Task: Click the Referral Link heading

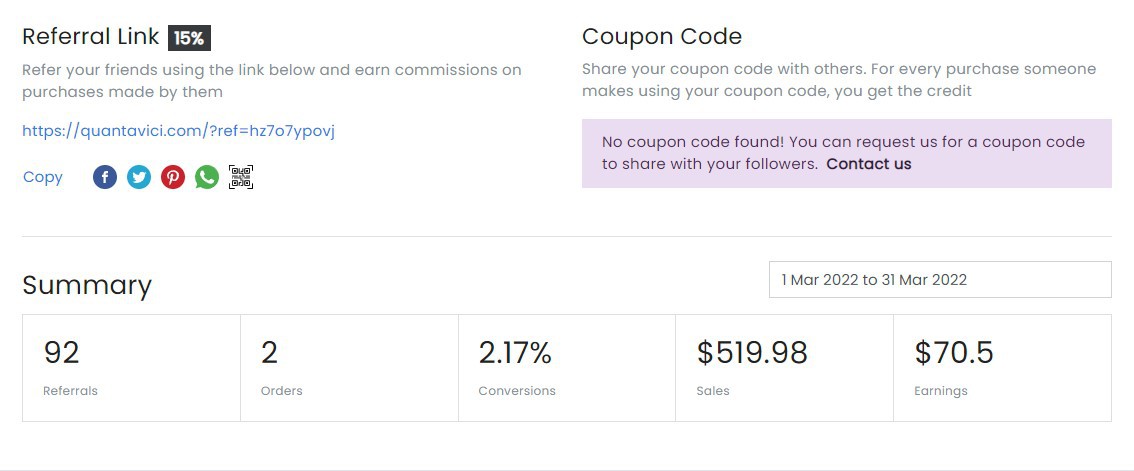Action: coord(90,37)
